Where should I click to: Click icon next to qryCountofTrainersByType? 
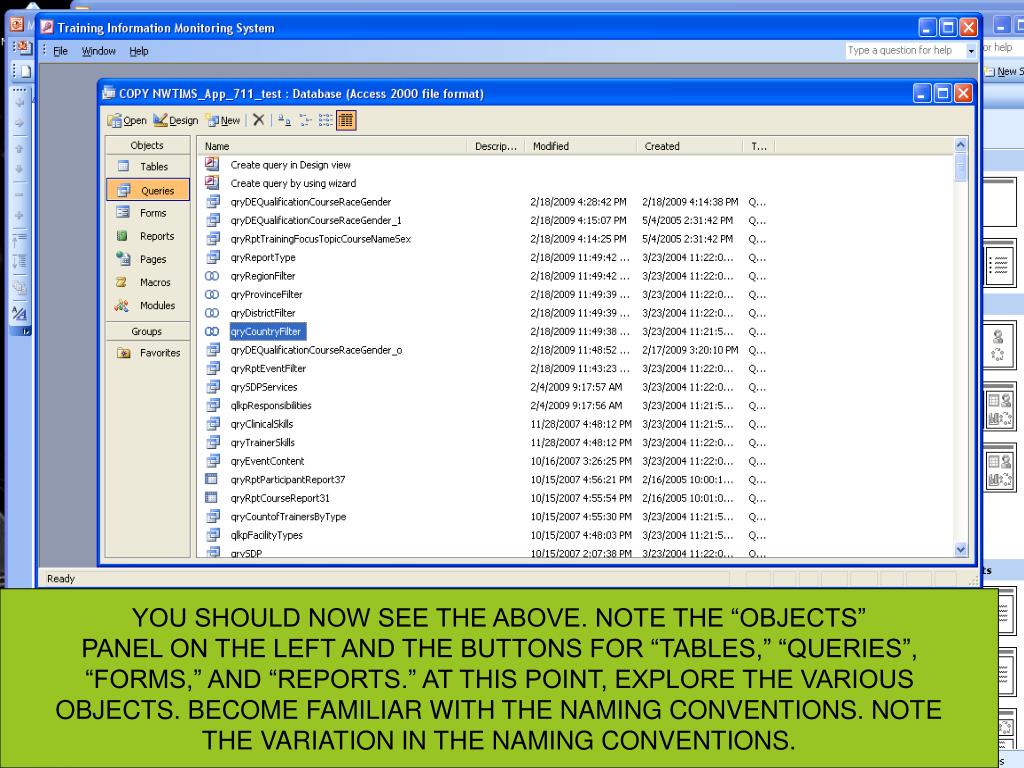tap(213, 517)
